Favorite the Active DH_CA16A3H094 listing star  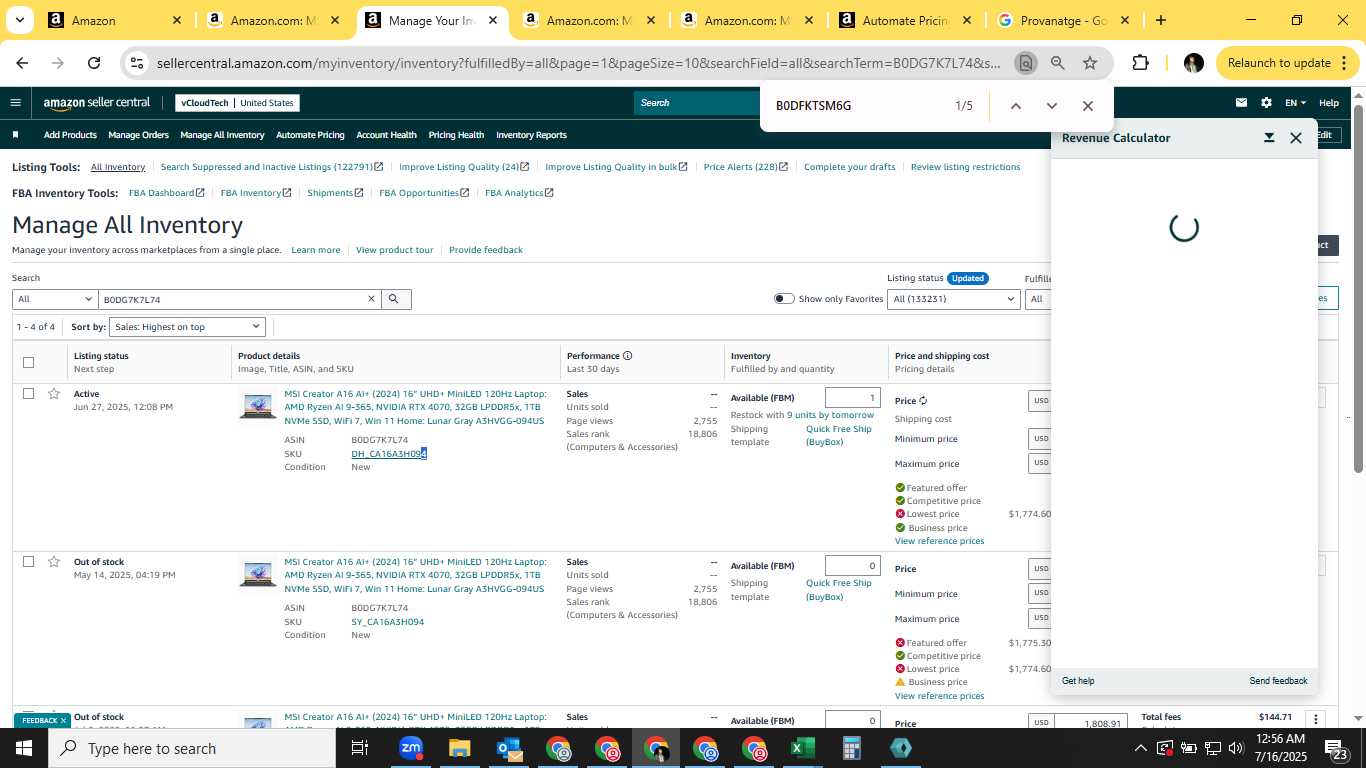pyautogui.click(x=54, y=393)
